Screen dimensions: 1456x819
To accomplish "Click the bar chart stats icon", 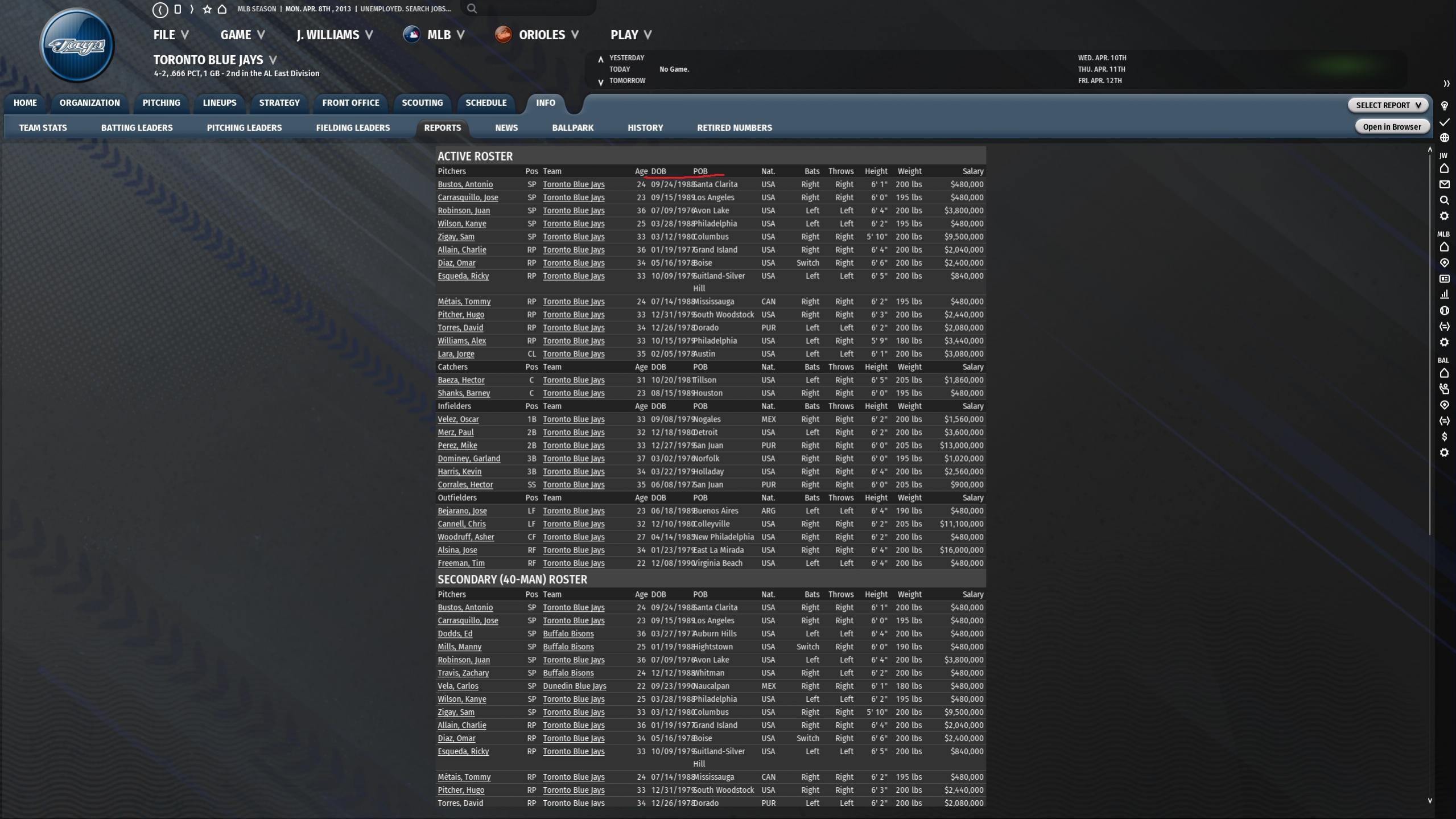I will tap(1444, 295).
